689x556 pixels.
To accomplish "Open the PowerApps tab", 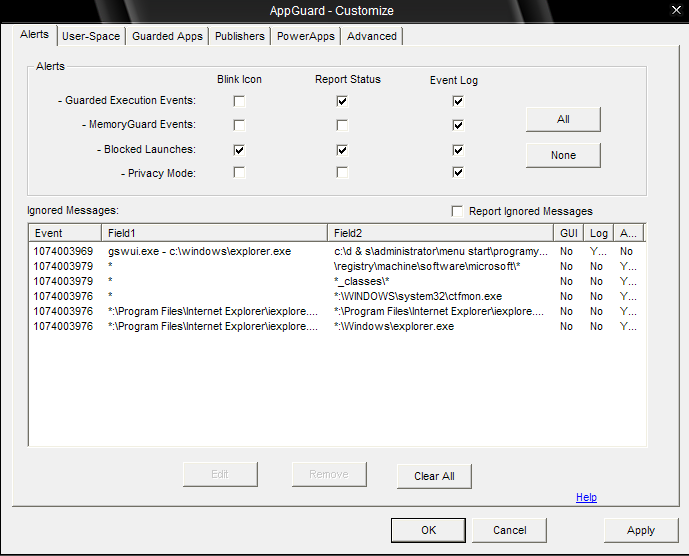I will tap(306, 36).
